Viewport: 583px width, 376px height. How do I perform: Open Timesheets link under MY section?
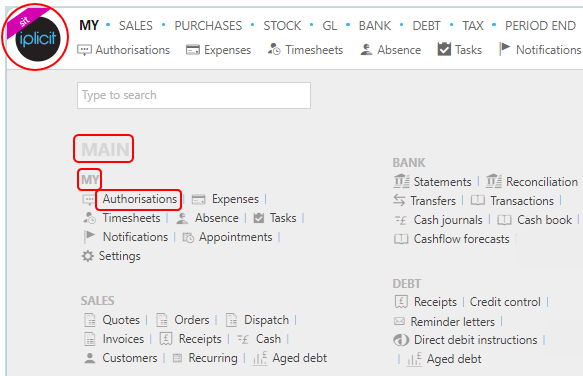132,218
